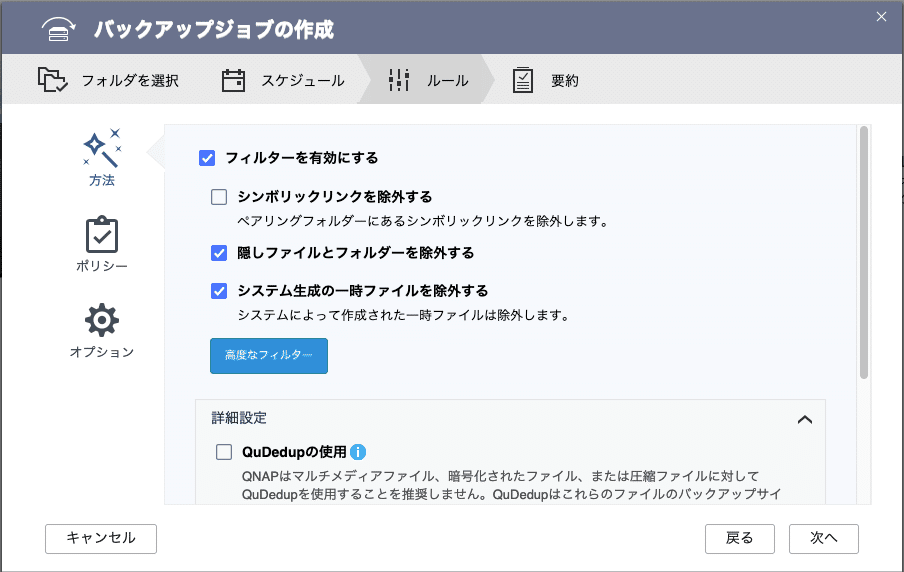Click the QNAPはマルチメディアファイル recommendation text
The image size is (904, 572).
[511, 485]
